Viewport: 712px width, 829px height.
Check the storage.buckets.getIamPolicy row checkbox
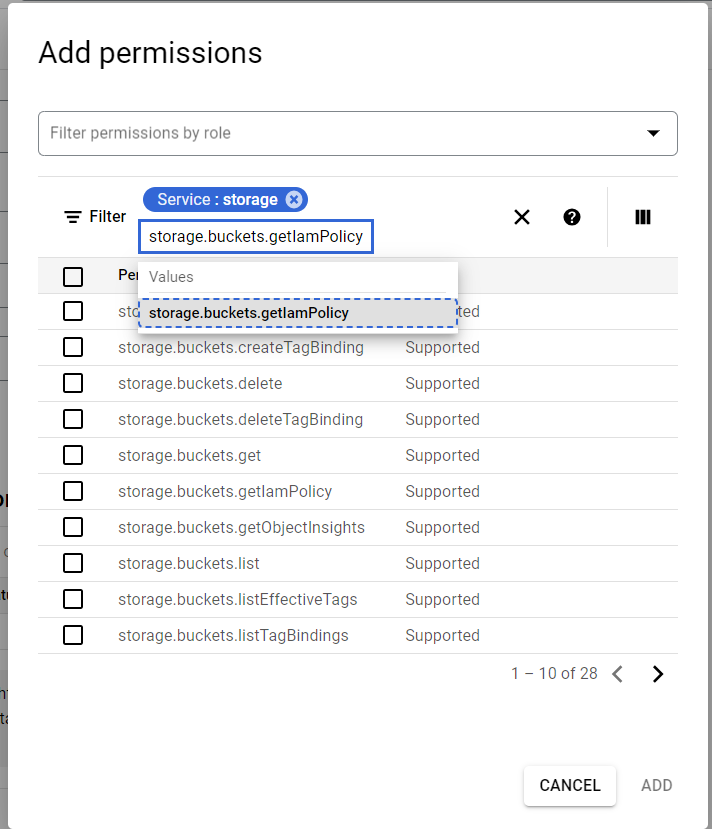tap(73, 491)
